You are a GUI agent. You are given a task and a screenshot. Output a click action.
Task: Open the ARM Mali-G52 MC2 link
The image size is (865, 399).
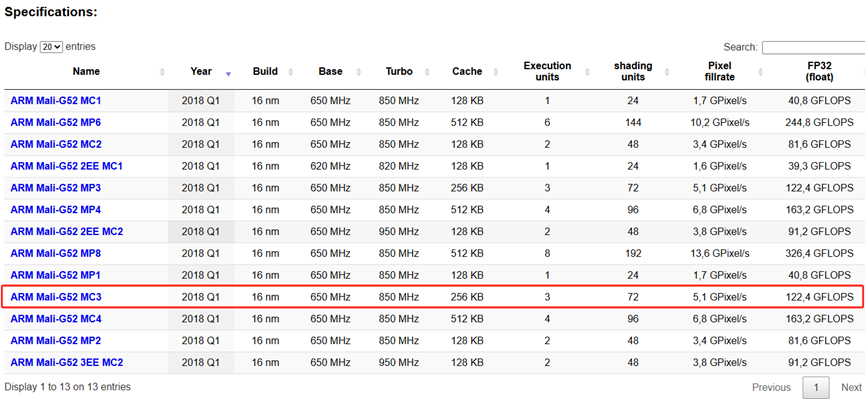[x=56, y=145]
